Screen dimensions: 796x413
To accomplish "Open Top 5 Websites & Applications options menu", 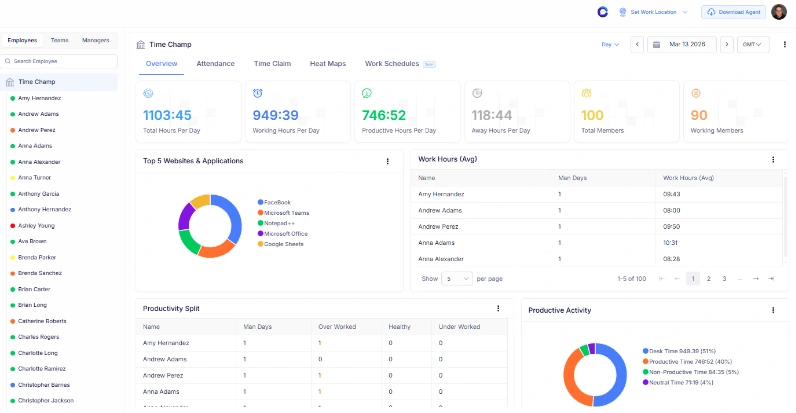I will click(388, 161).
